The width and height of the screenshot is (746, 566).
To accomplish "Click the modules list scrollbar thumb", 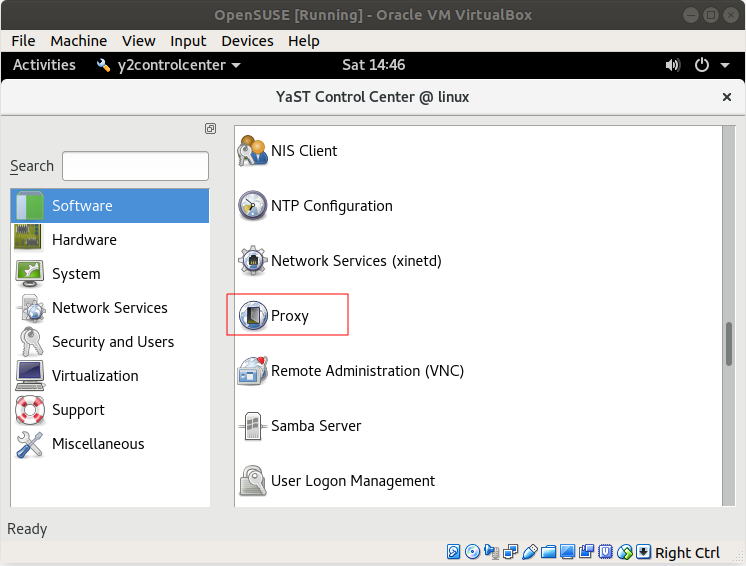I will pyautogui.click(x=728, y=344).
